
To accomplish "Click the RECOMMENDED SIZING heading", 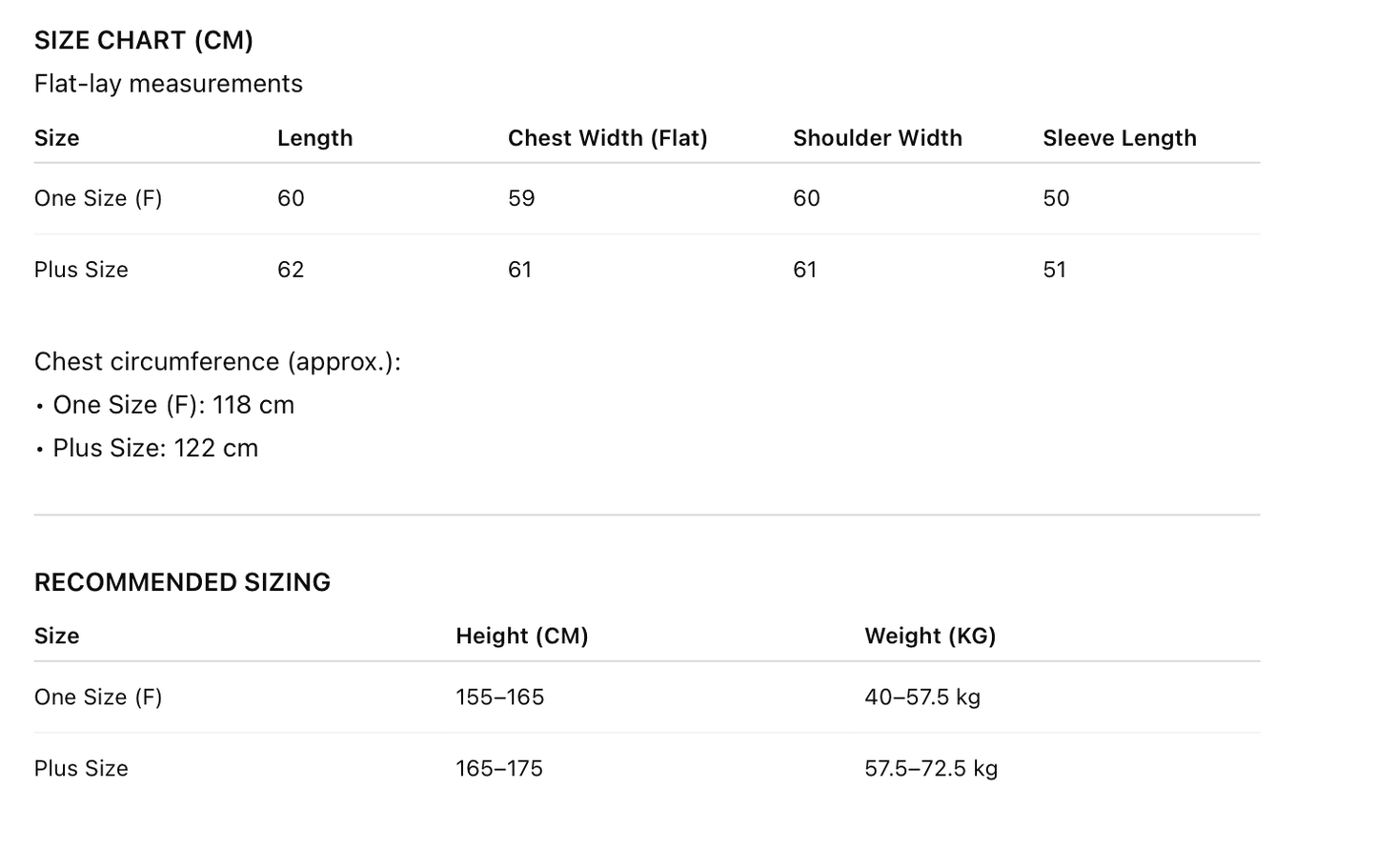I will pos(182,582).
